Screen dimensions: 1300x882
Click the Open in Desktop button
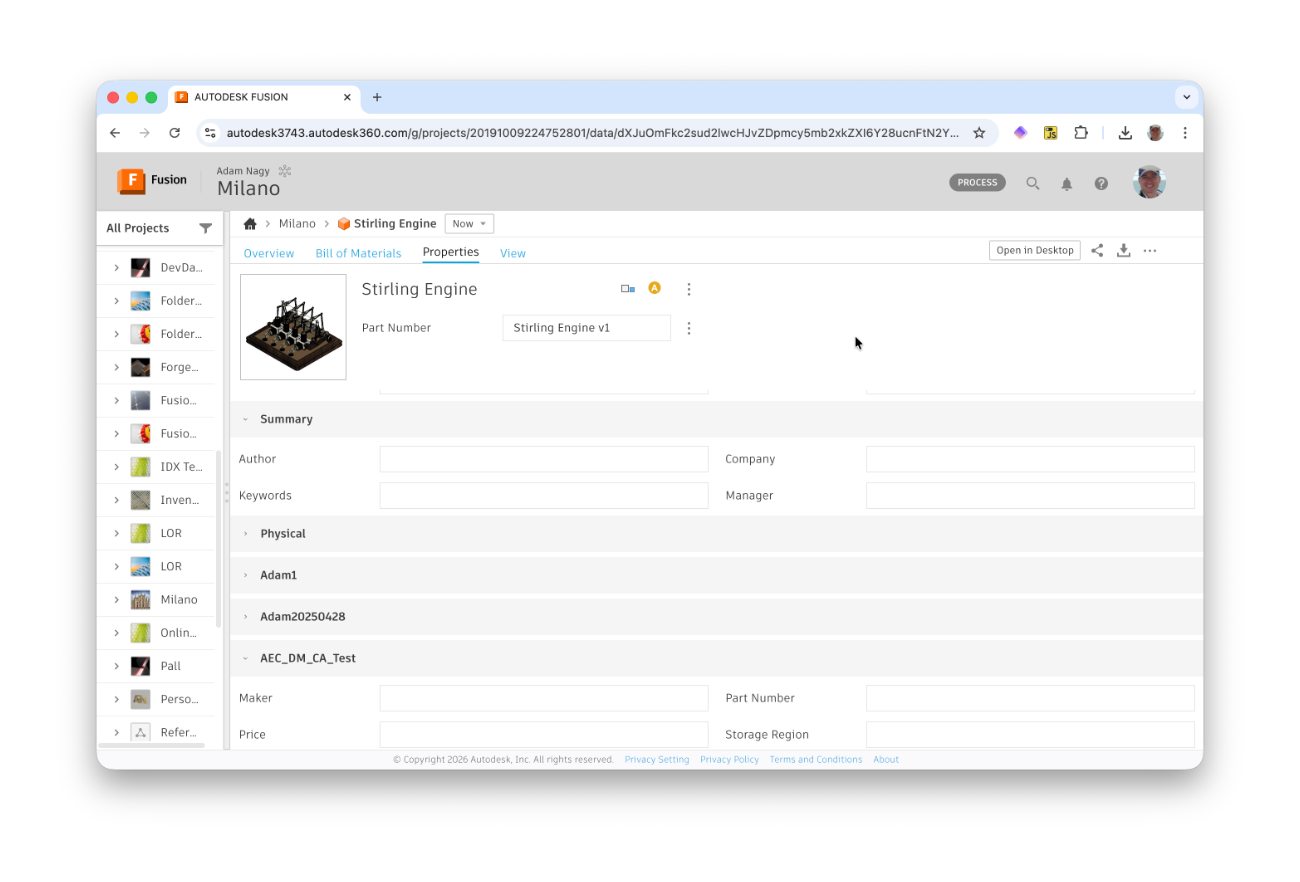(x=1034, y=251)
